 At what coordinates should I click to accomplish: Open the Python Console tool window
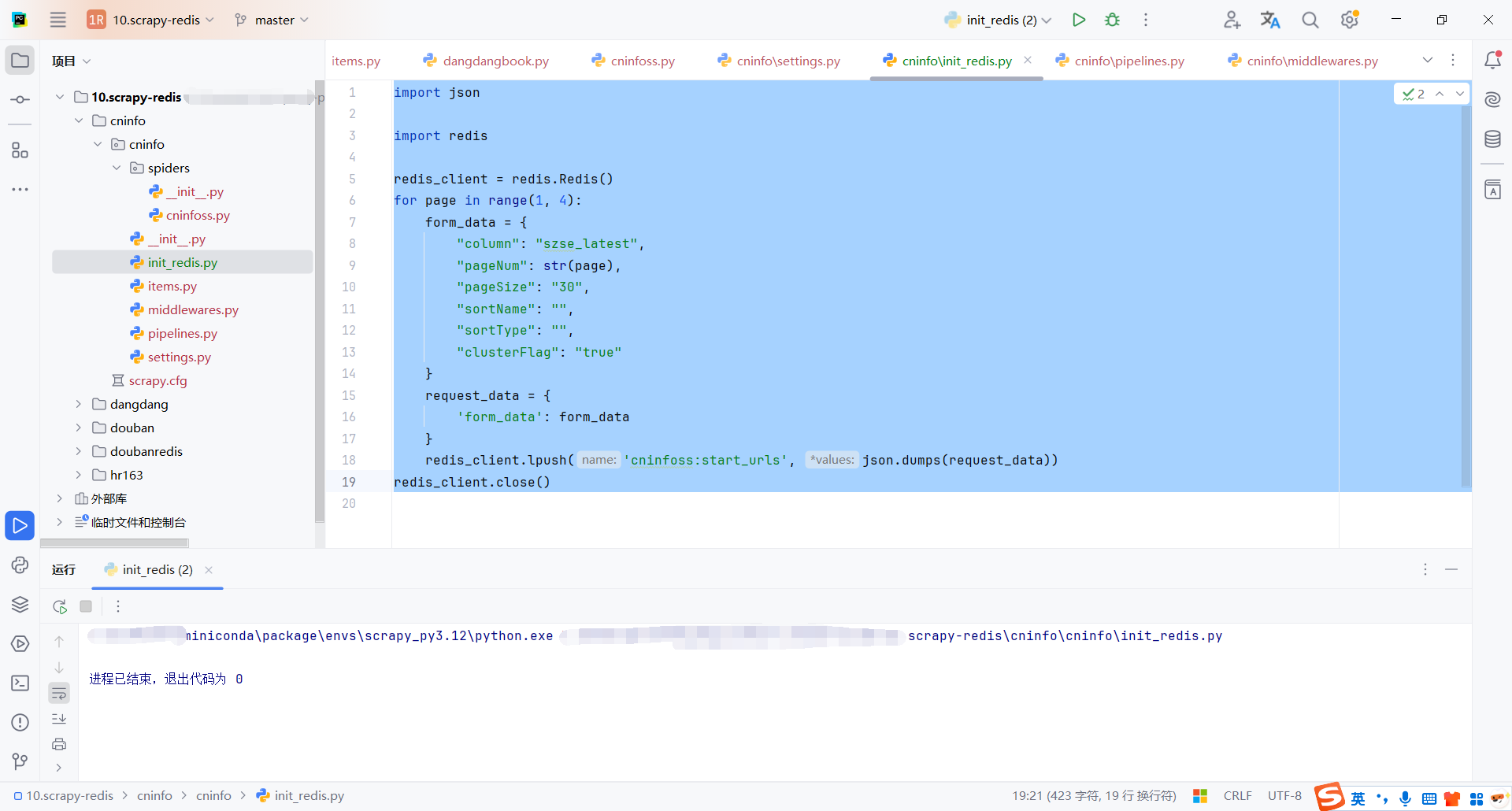pyautogui.click(x=20, y=565)
